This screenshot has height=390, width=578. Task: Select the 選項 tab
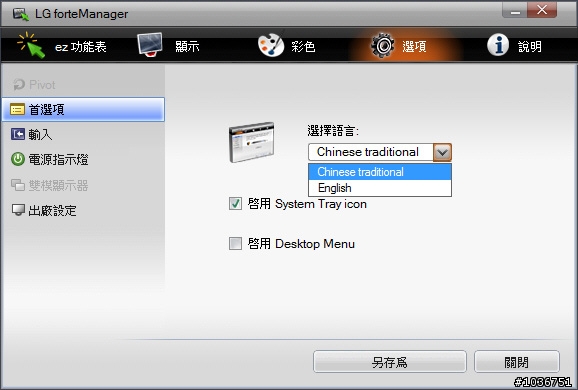click(x=398, y=46)
